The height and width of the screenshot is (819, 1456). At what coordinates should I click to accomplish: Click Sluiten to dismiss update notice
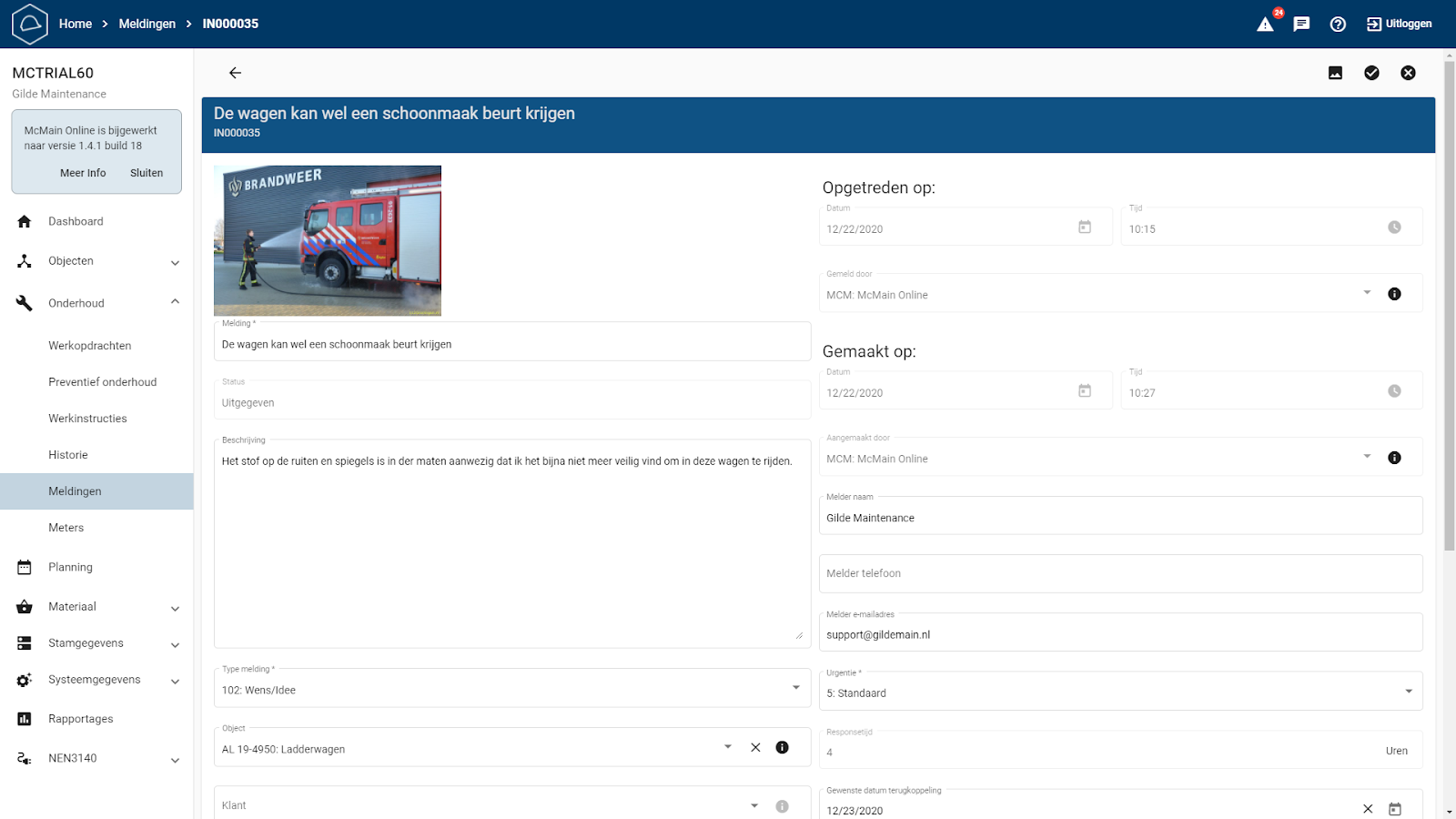(147, 173)
